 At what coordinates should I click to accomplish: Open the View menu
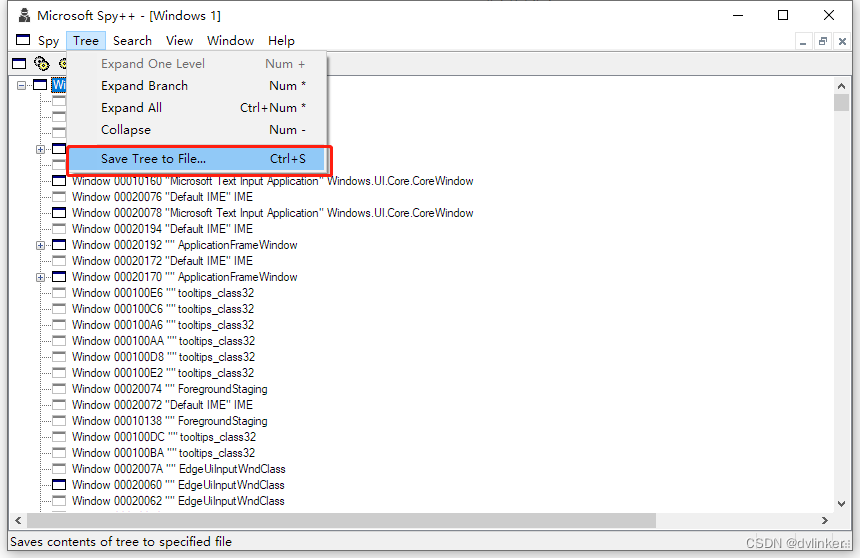(x=179, y=41)
